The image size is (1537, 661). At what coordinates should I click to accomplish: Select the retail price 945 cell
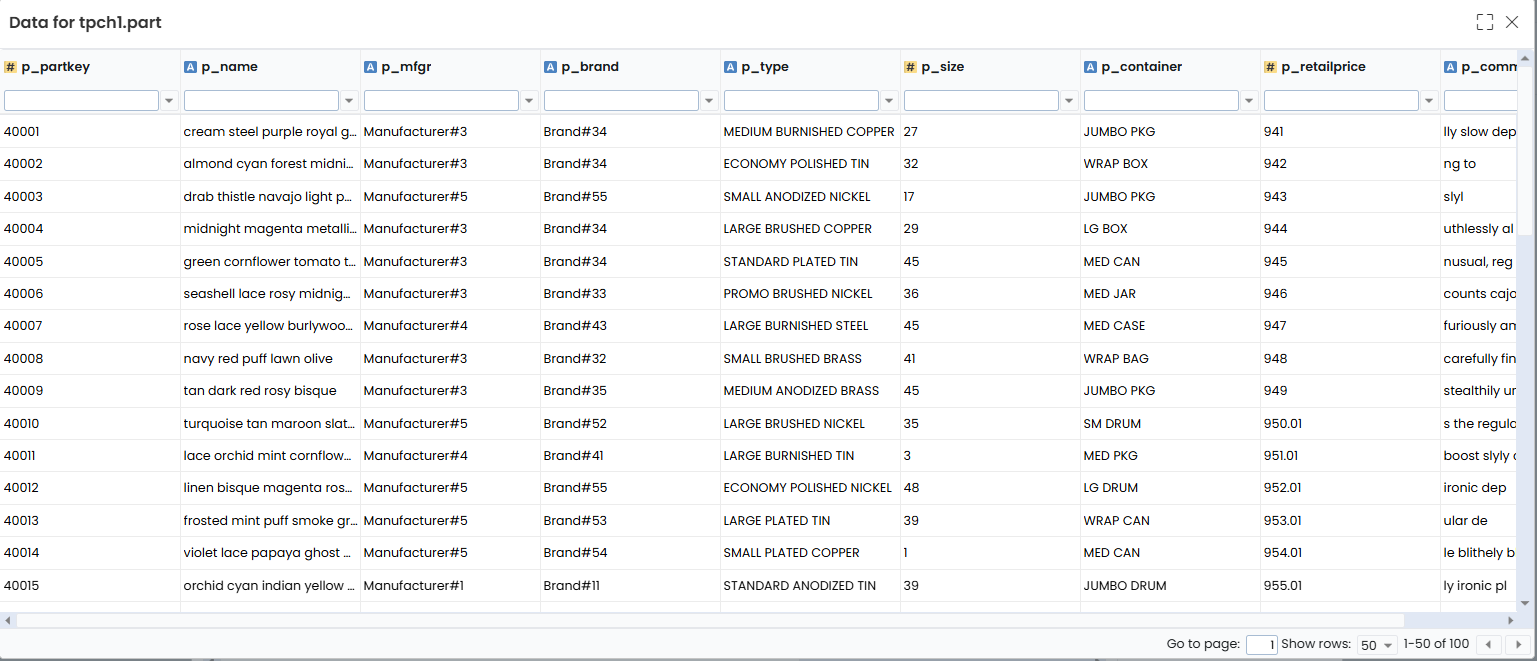[1350, 261]
